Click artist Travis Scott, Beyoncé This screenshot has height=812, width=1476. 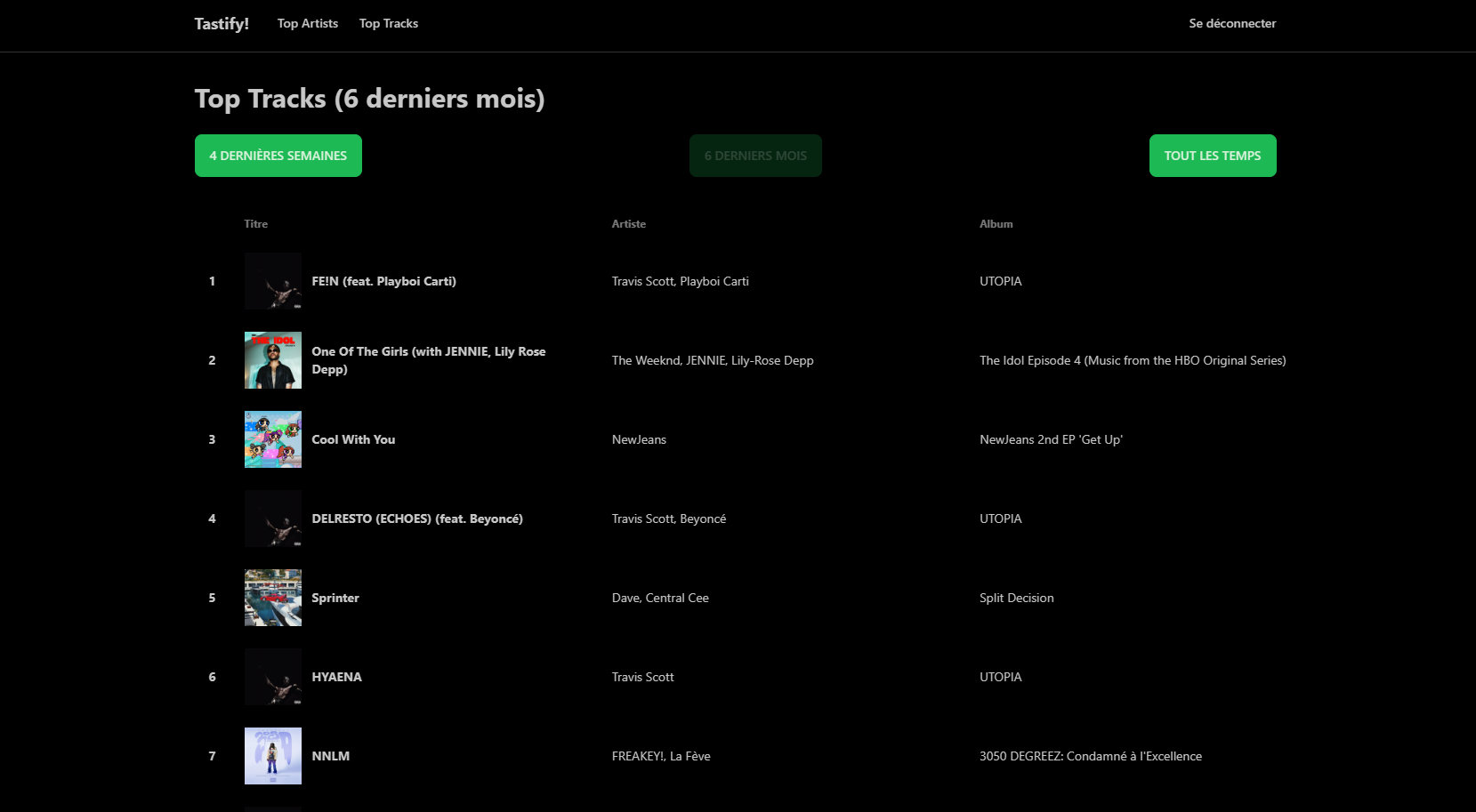point(669,519)
